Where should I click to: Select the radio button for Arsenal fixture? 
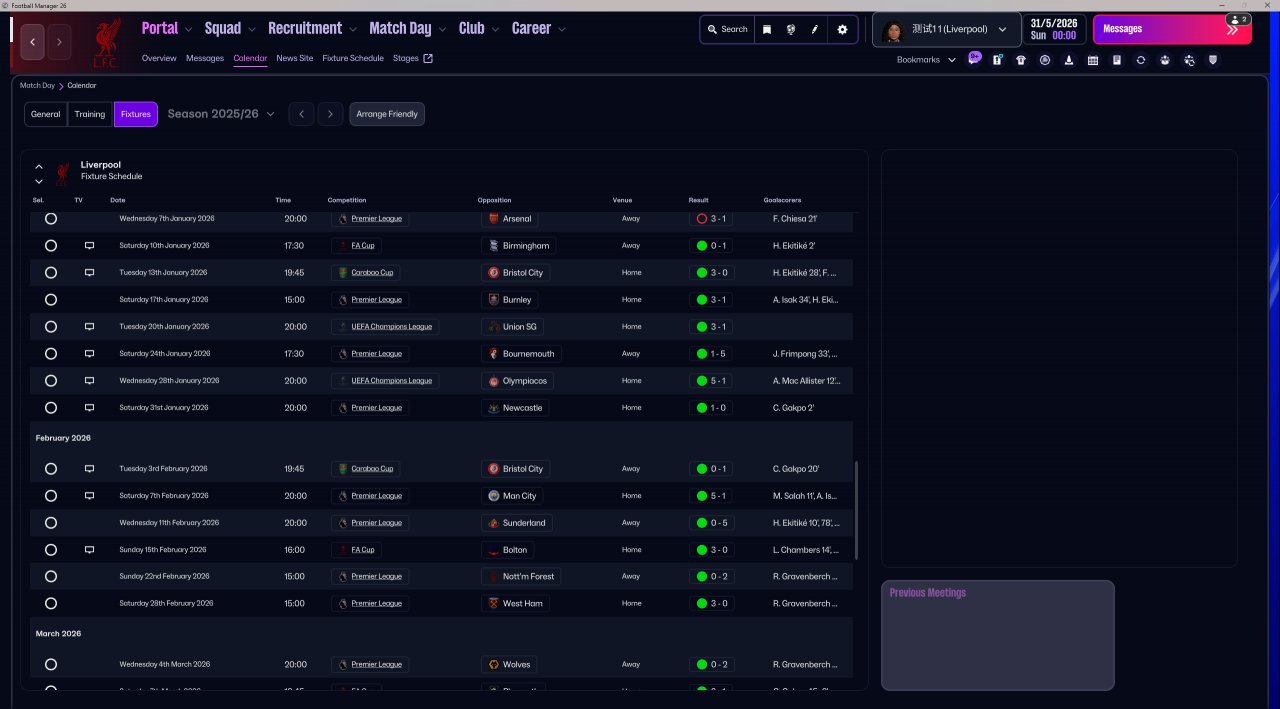tap(51, 219)
